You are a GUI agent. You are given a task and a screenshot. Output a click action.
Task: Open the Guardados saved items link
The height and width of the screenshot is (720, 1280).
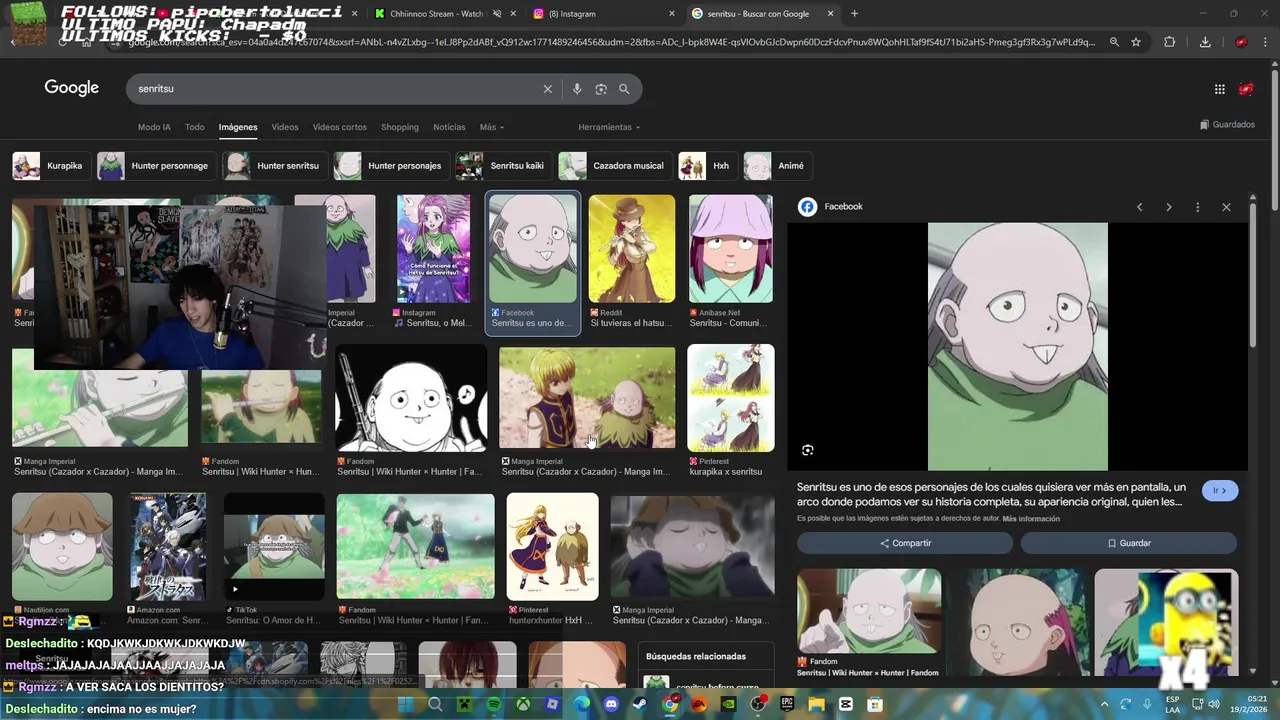pos(1227,125)
